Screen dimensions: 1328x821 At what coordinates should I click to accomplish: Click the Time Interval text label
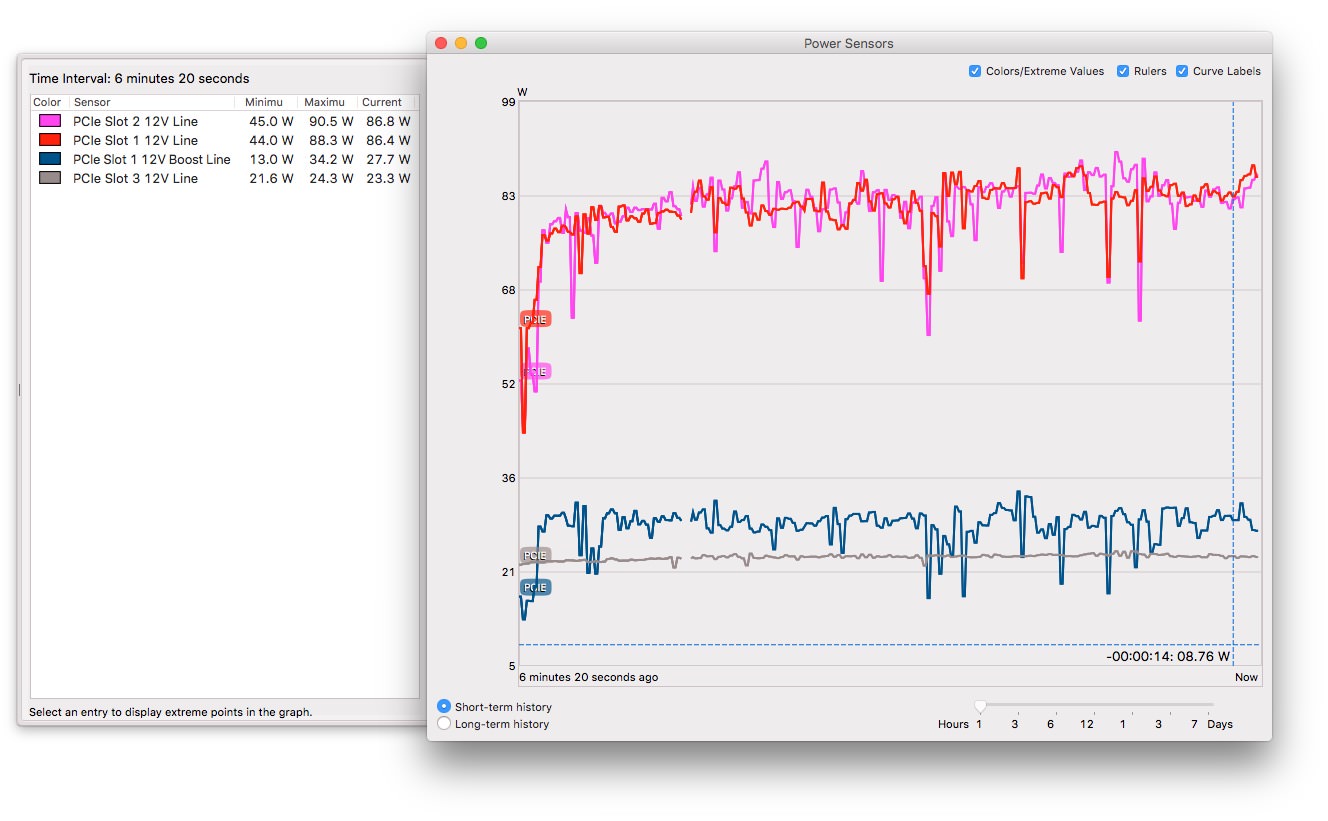point(139,78)
